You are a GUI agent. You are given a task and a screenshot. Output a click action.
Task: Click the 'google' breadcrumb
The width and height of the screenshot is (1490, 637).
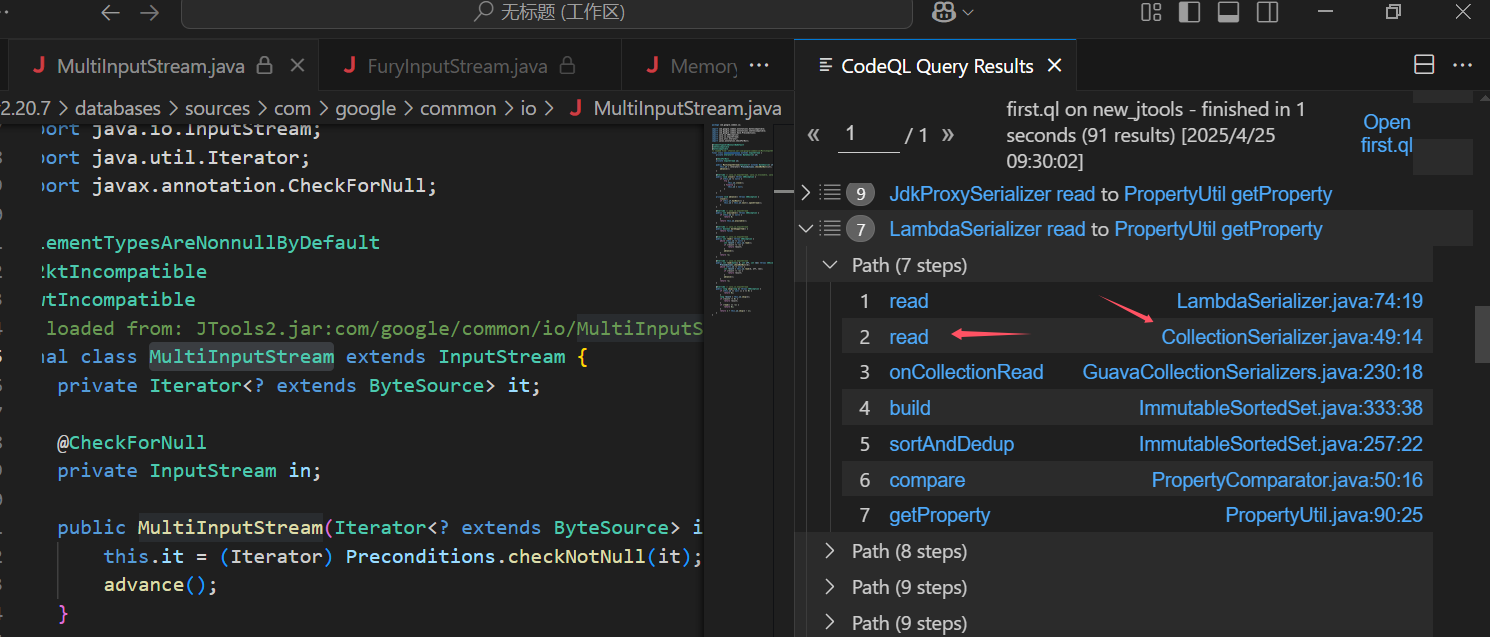click(x=365, y=108)
